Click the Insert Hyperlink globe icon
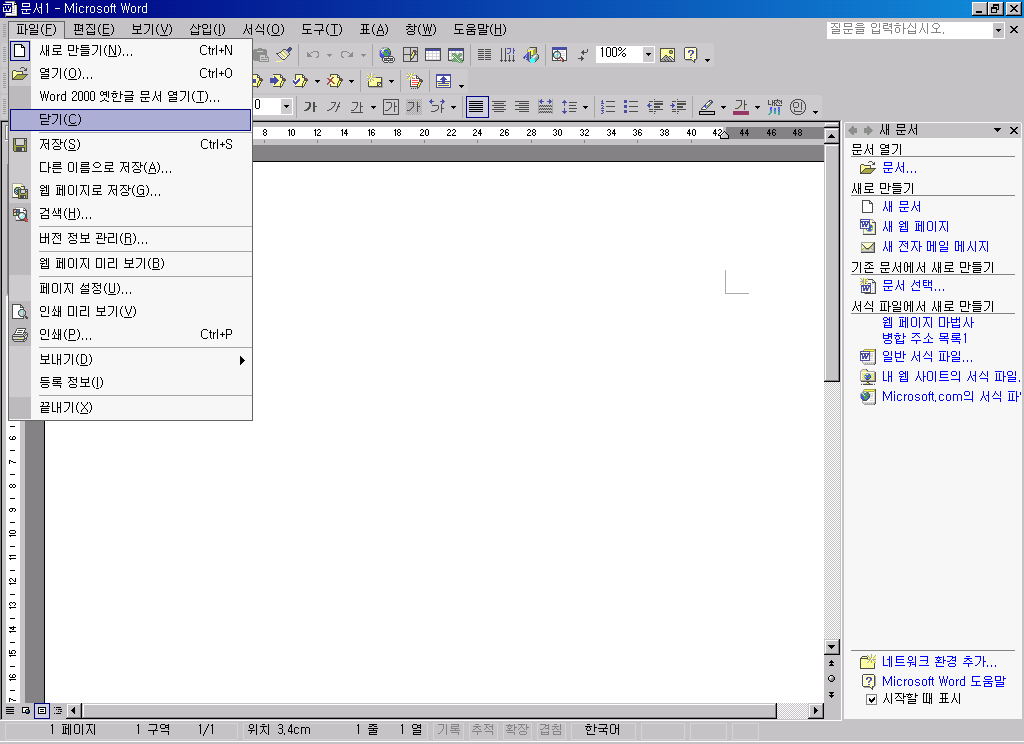 point(387,54)
